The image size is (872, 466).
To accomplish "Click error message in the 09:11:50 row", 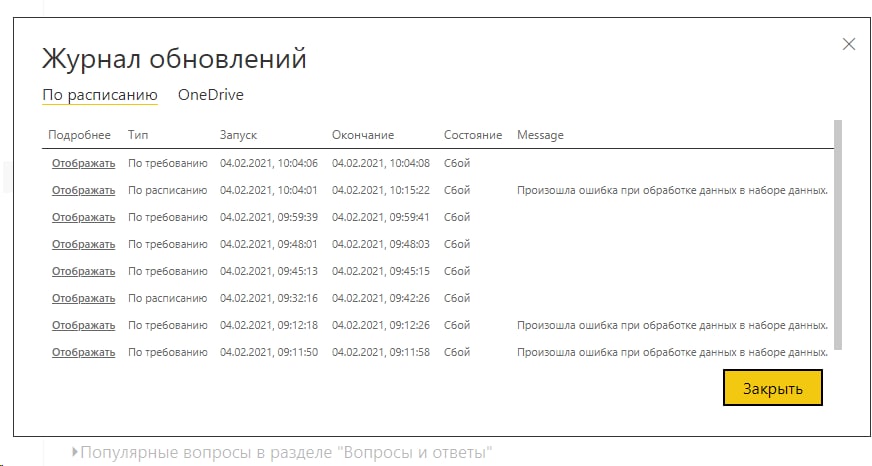I will (672, 352).
